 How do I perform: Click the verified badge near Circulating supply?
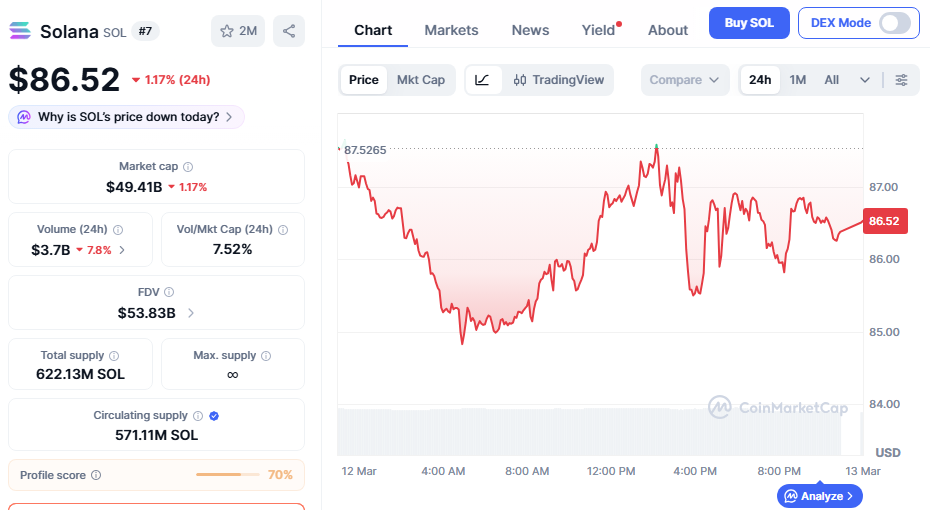point(214,416)
